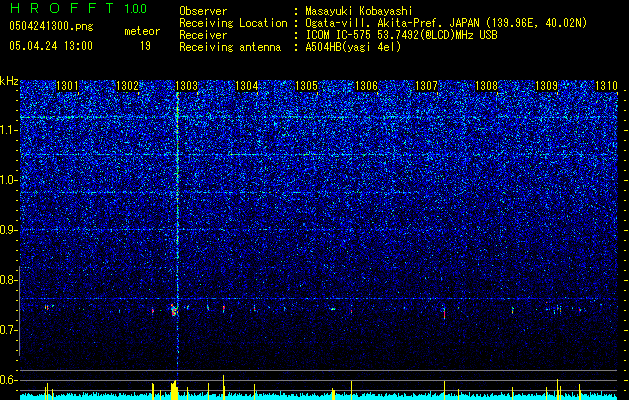Image resolution: width=629 pixels, height=400 pixels.
Task: Click the 1305 time marker
Action: 306,86
